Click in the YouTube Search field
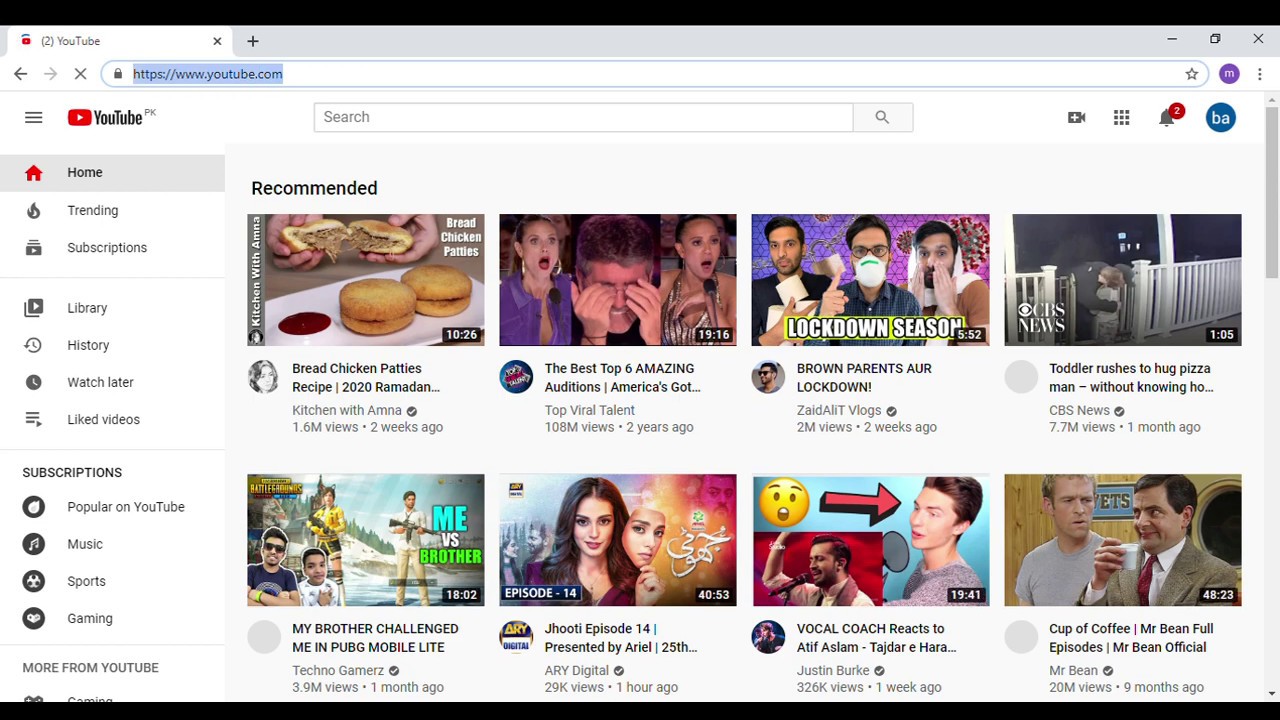This screenshot has height=720, width=1280. [583, 117]
